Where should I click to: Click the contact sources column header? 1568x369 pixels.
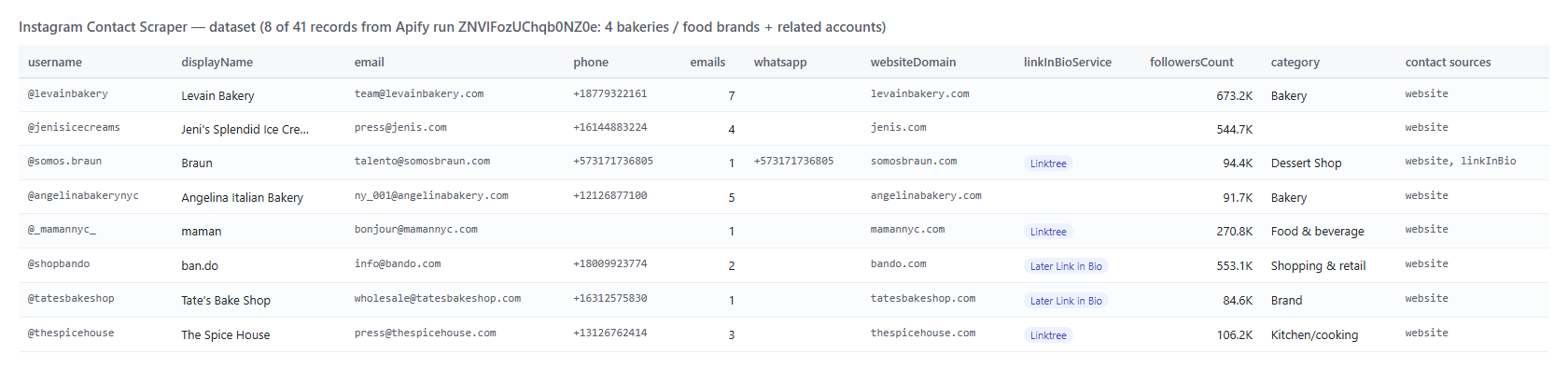coord(1449,63)
